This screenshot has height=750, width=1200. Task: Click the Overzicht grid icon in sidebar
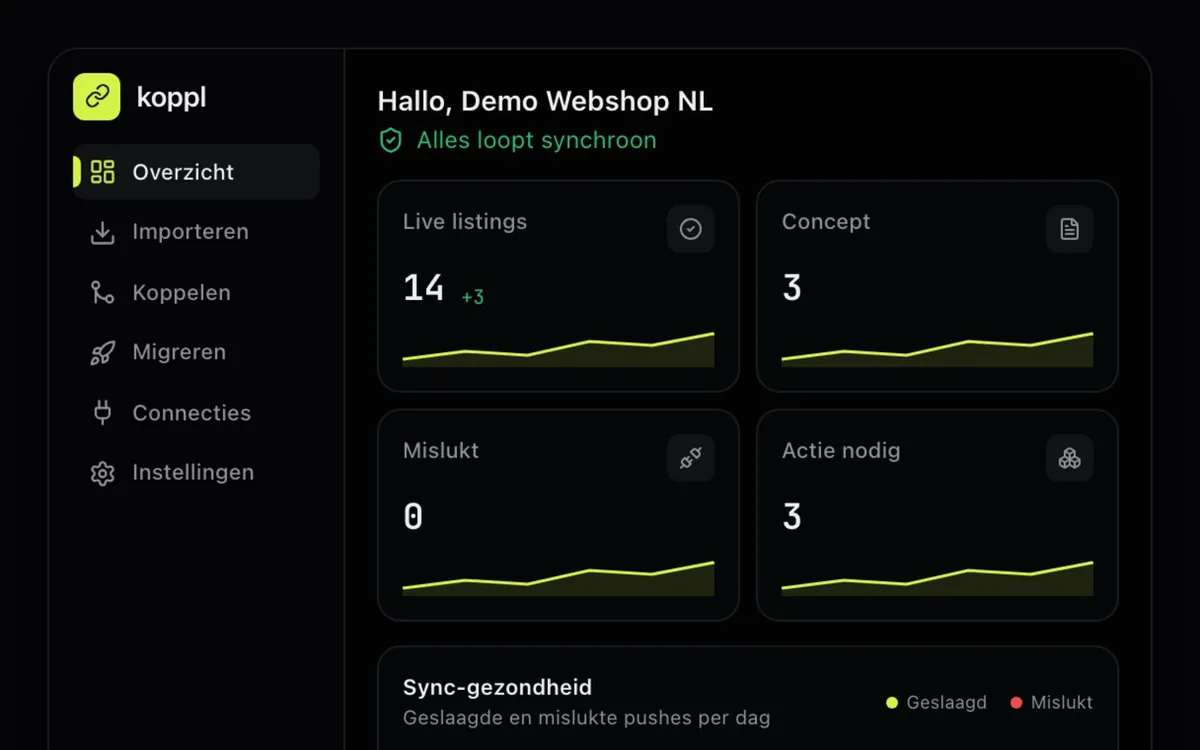[x=102, y=172]
